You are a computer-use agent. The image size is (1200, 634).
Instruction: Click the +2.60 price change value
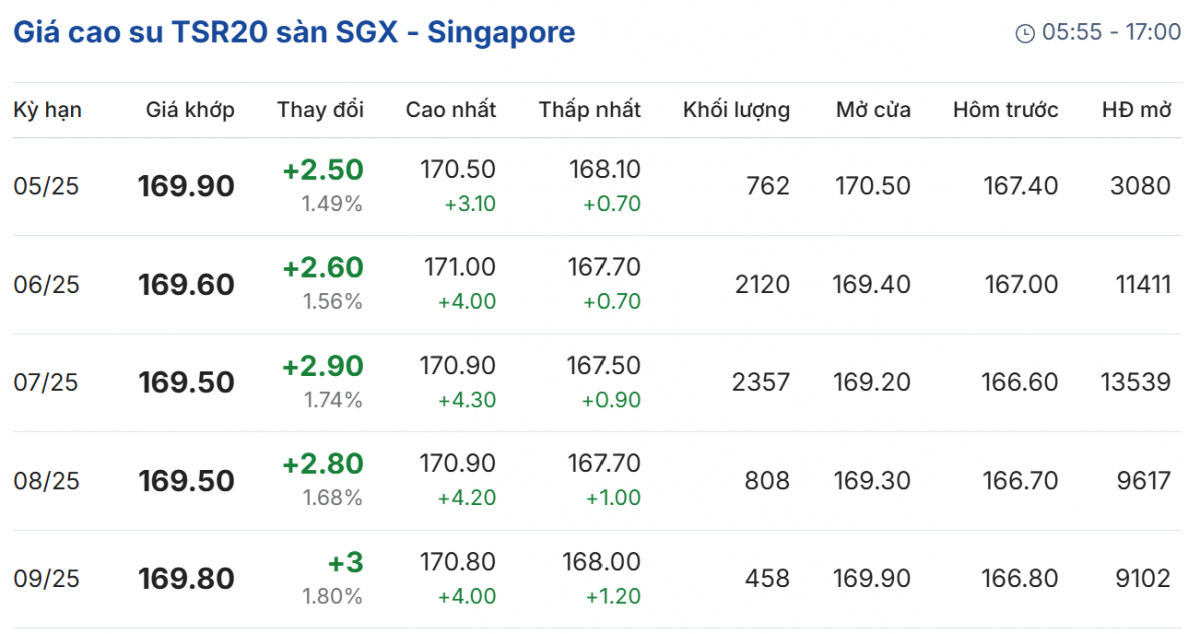tap(323, 268)
